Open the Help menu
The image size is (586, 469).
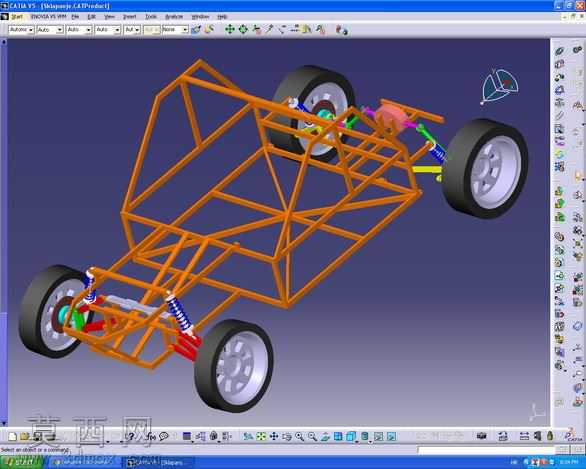click(x=222, y=17)
